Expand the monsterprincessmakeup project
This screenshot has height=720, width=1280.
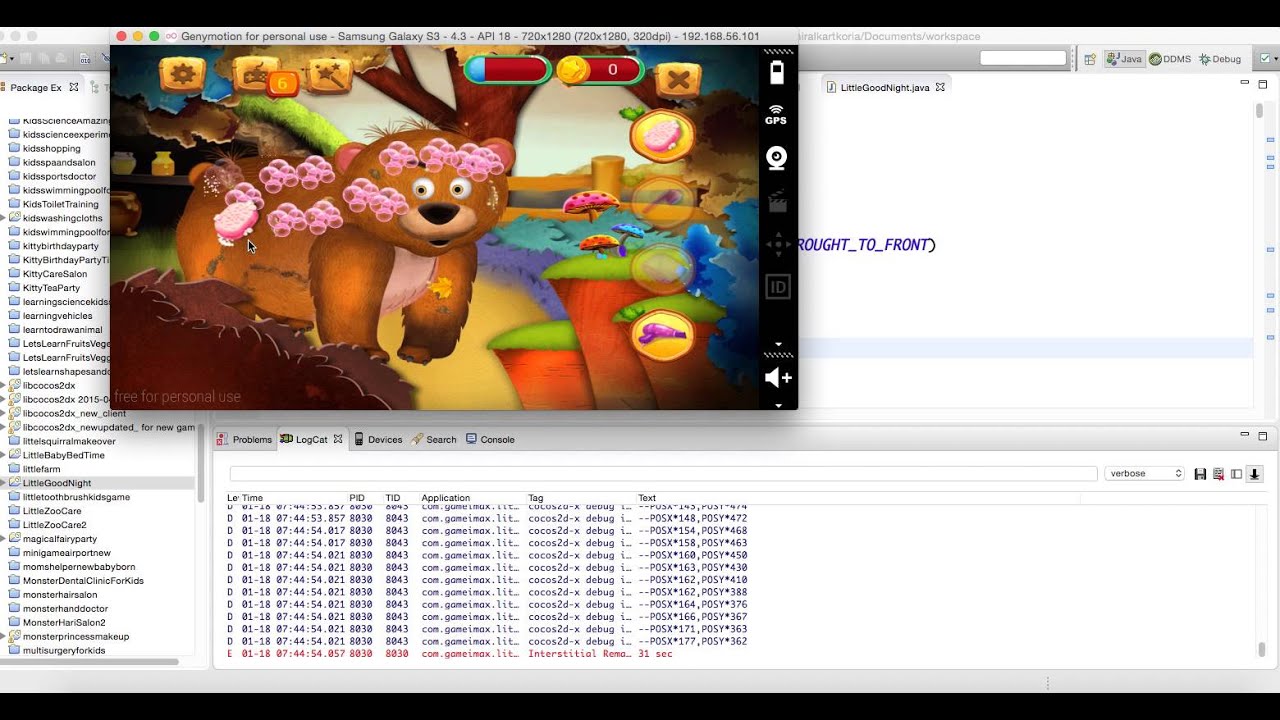click(3, 636)
